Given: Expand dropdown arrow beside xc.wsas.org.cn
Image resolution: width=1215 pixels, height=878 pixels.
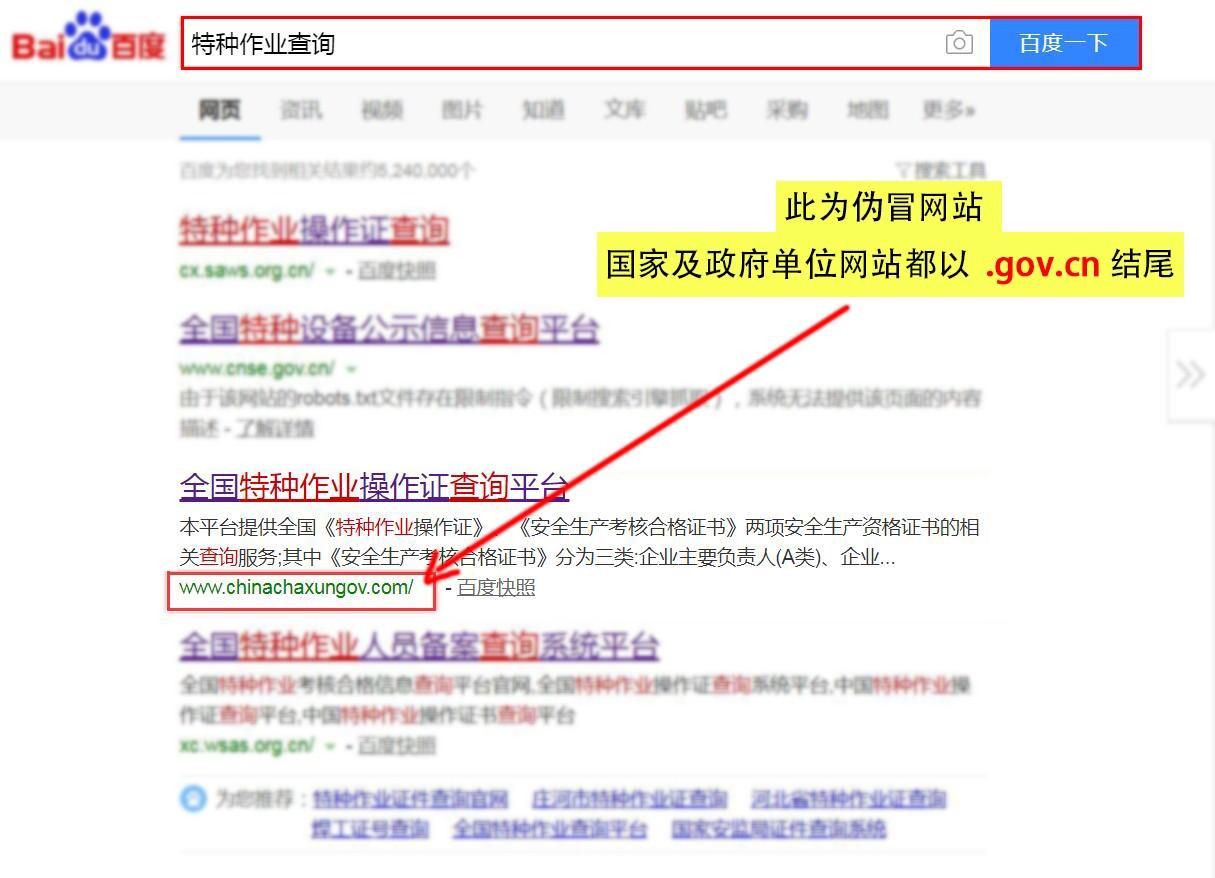Looking at the screenshot, I should pos(331,746).
